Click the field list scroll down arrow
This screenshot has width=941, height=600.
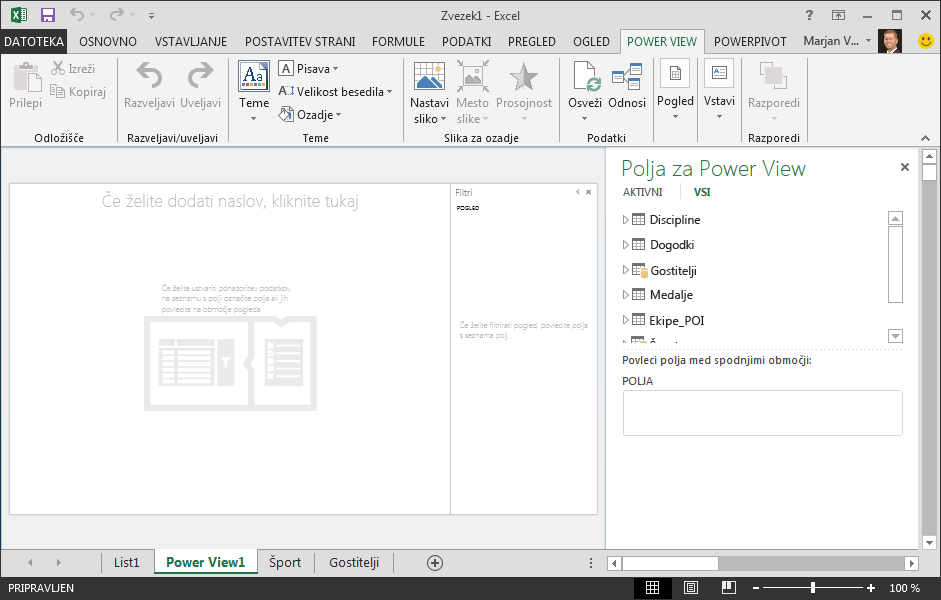[x=895, y=336]
